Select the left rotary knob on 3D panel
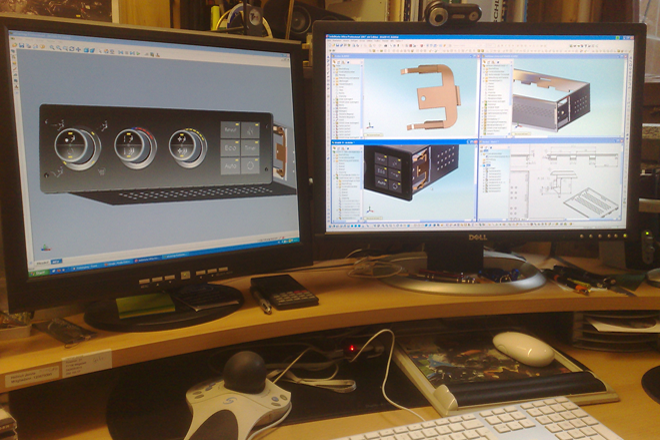The image size is (660, 440). 77,148
